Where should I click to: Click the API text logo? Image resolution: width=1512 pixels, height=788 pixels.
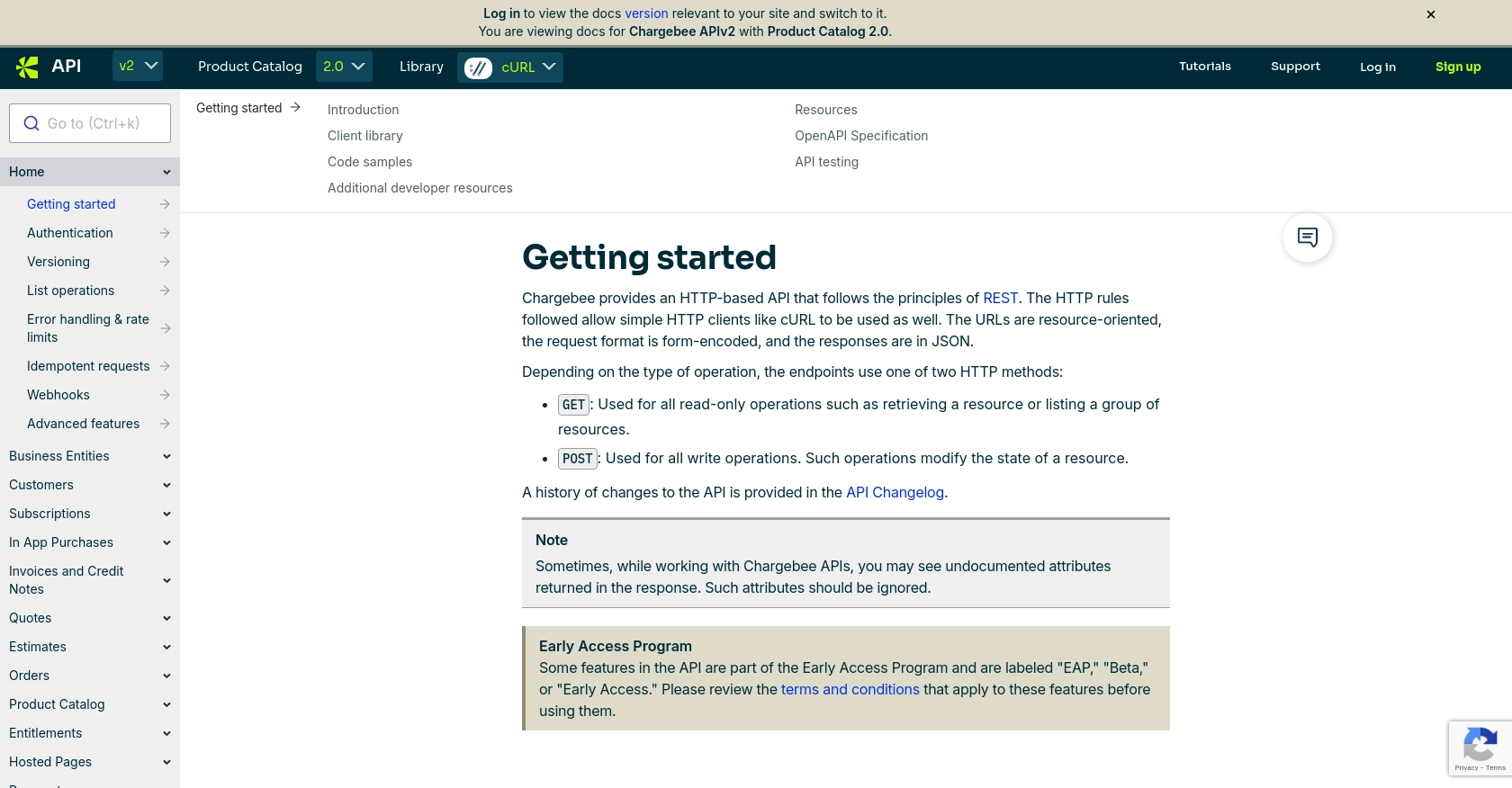67,66
